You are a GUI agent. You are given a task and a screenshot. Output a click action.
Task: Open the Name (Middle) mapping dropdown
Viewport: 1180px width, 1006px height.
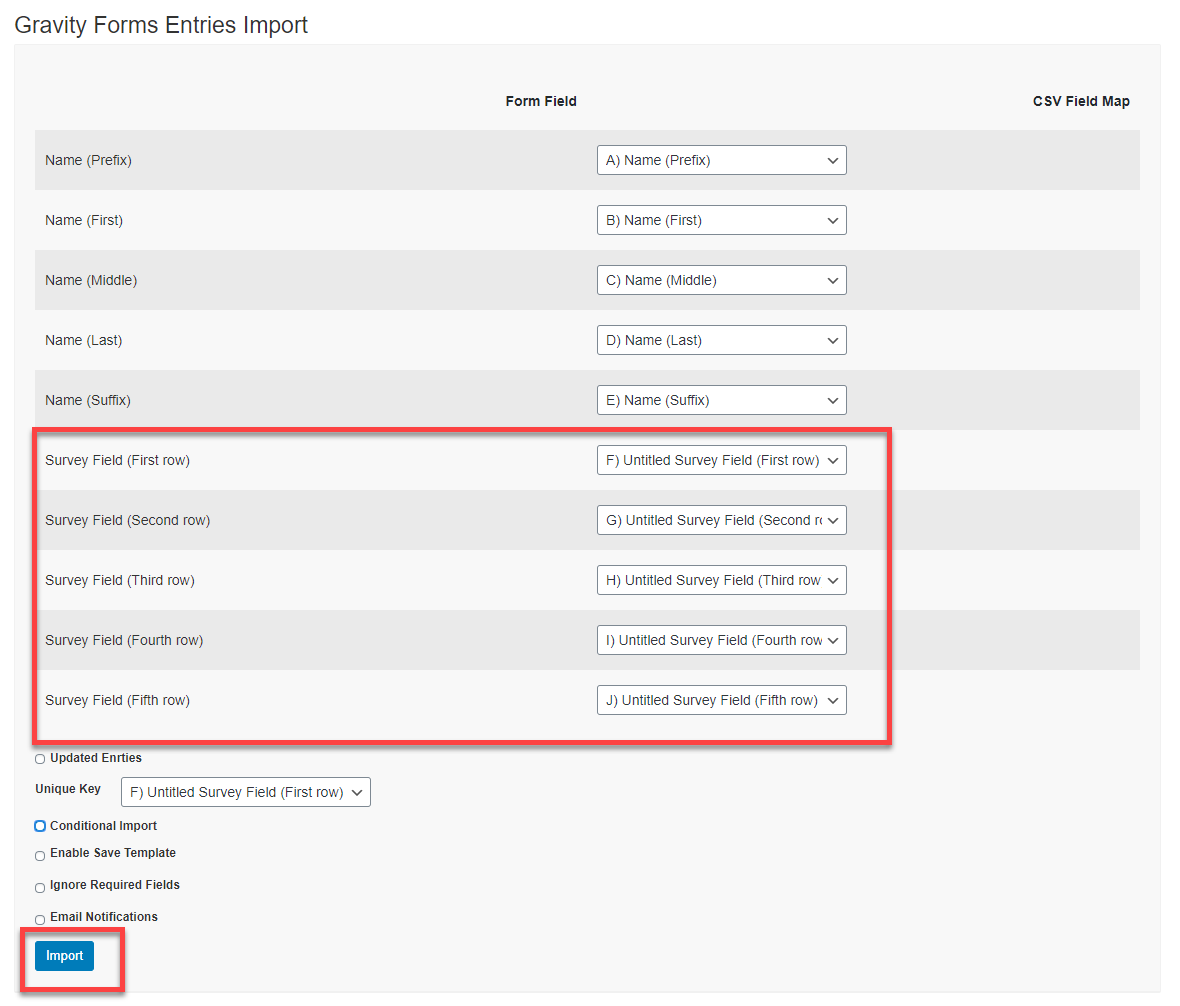click(x=721, y=280)
